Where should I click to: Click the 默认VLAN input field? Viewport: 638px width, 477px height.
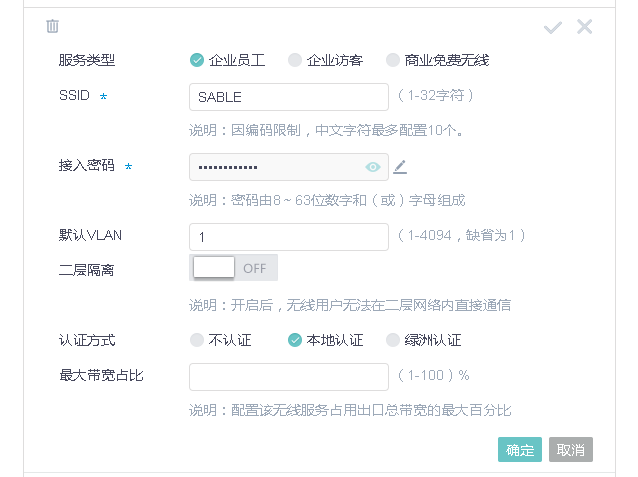[x=288, y=237]
